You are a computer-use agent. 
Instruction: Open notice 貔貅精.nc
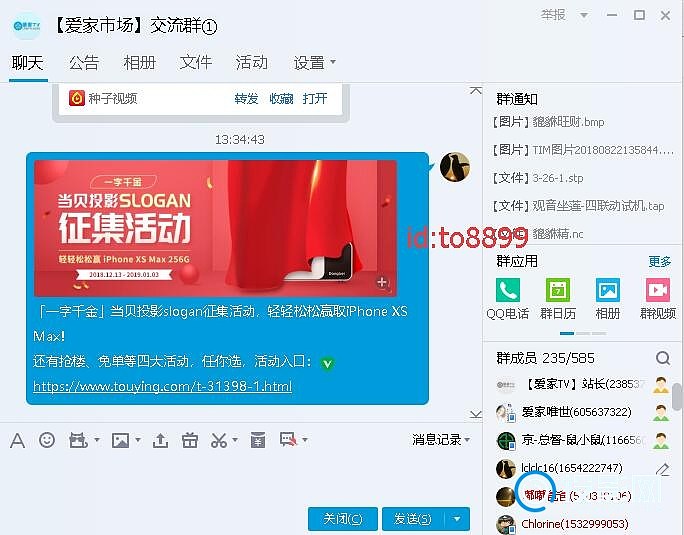coord(558,234)
